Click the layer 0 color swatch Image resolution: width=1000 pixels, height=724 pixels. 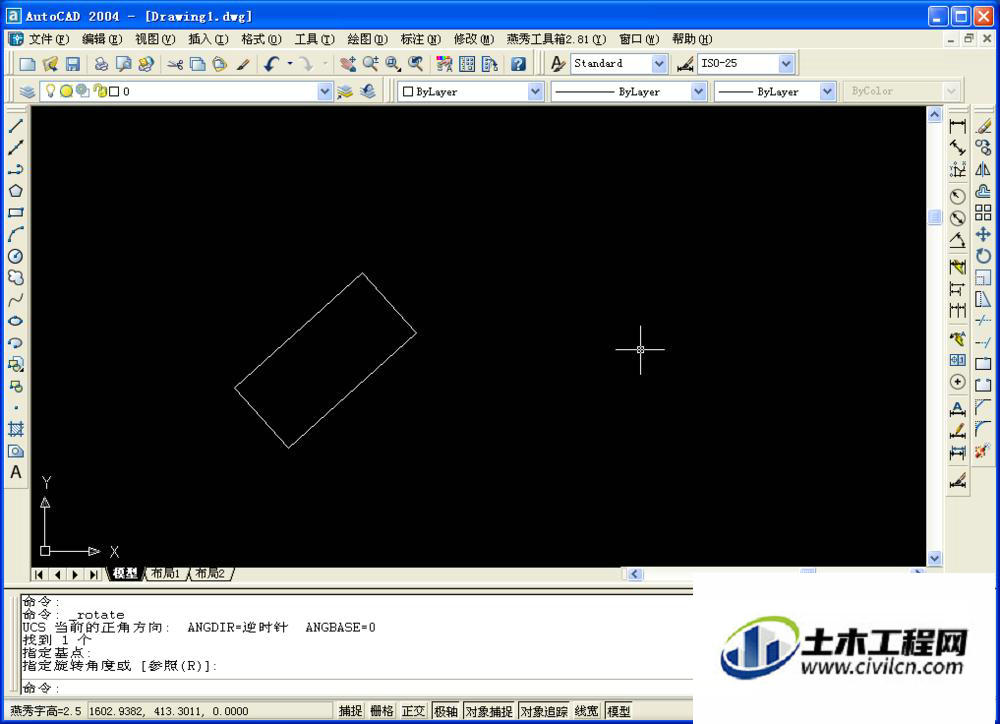click(x=114, y=92)
